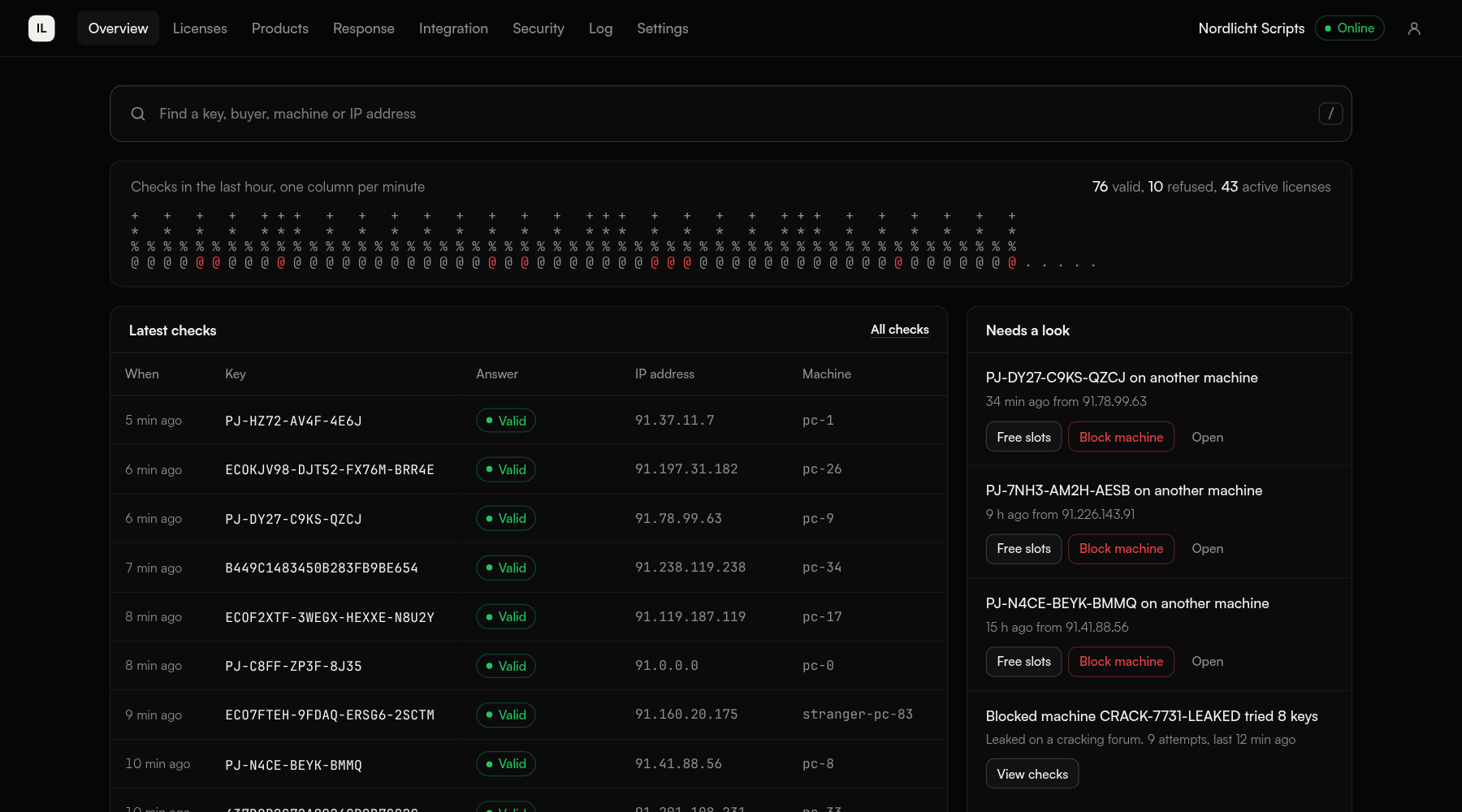The image size is (1462, 812).
Task: Click the Online status badge
Action: coord(1349,28)
